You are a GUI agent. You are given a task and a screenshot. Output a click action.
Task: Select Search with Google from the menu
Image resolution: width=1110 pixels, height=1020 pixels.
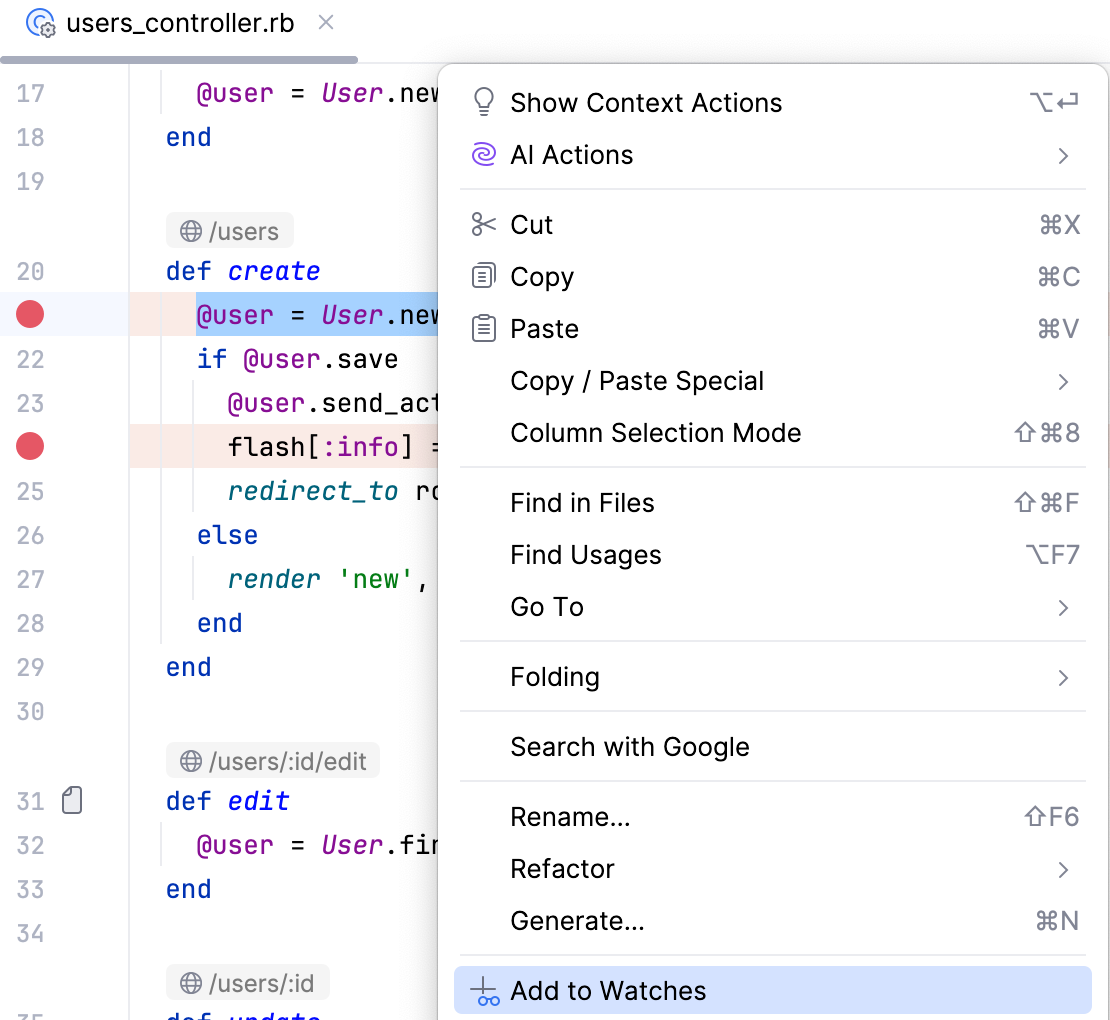(x=630, y=746)
